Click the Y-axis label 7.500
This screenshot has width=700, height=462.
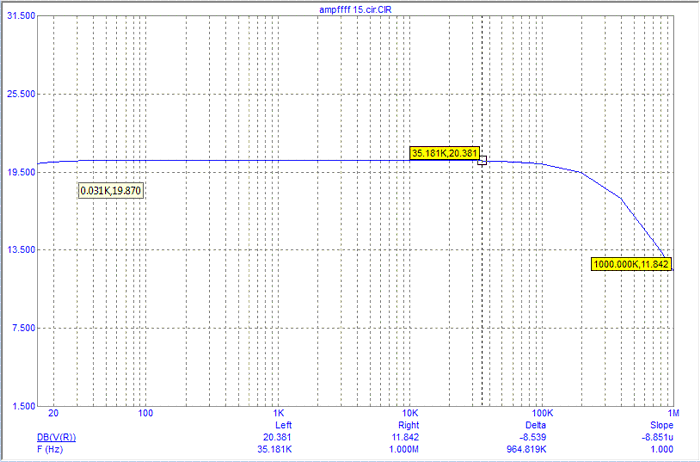click(23, 328)
